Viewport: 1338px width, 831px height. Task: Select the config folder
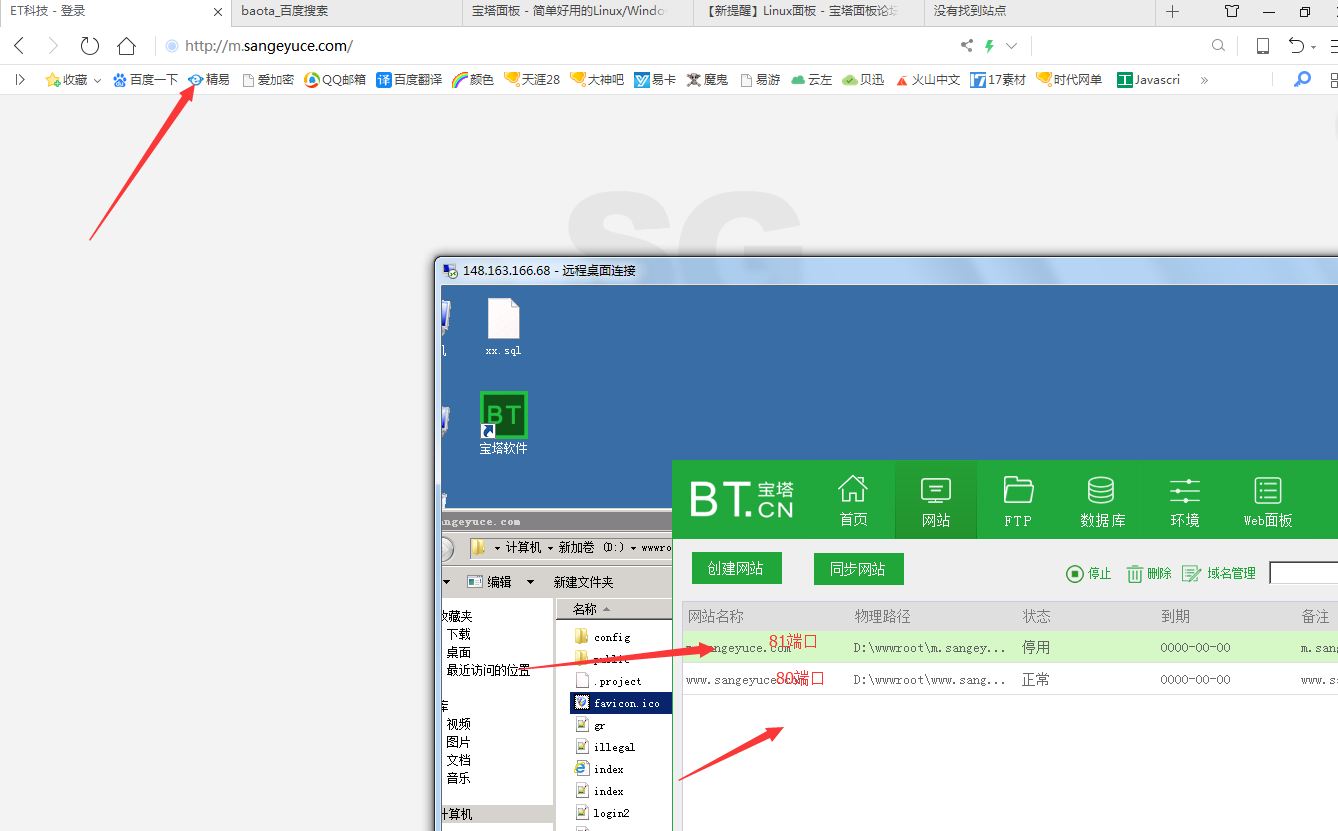[603, 637]
